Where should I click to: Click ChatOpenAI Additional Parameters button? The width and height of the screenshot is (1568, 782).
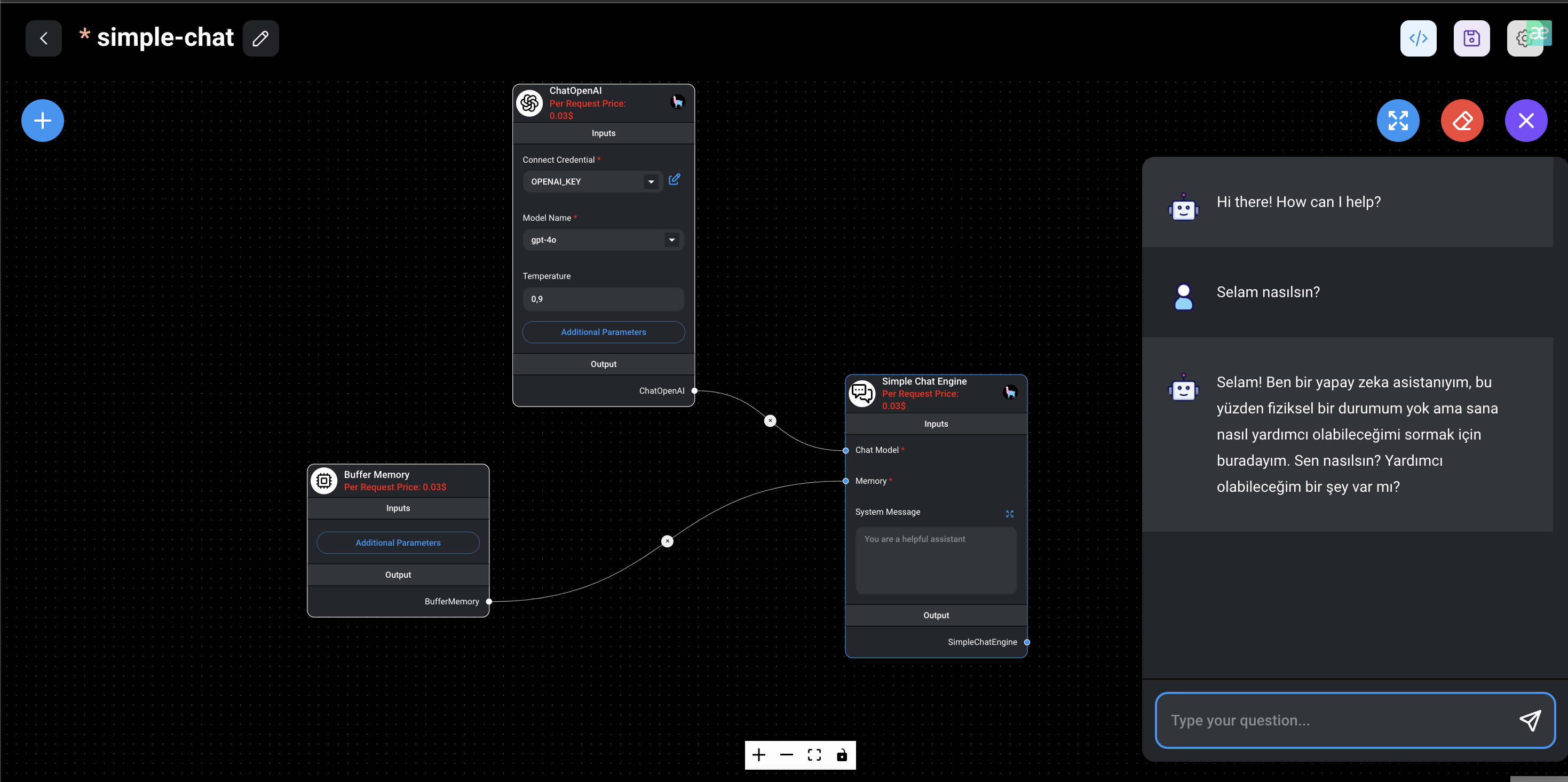coord(603,332)
